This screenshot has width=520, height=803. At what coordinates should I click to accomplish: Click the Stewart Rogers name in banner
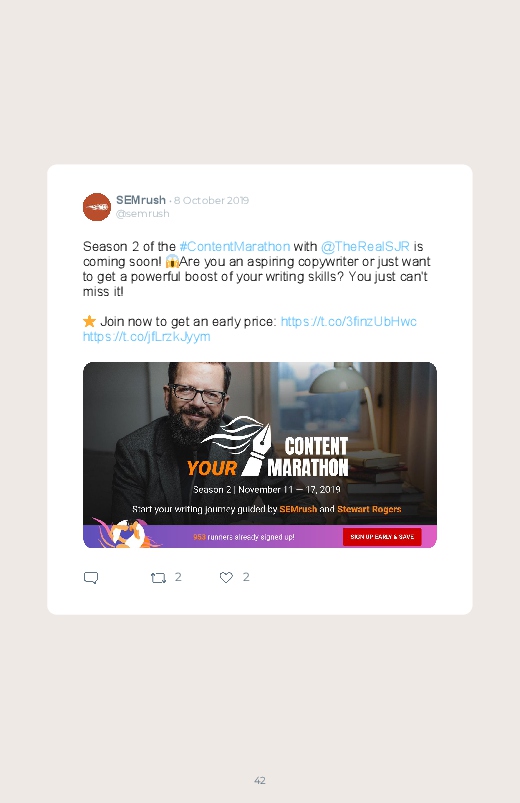pos(369,509)
